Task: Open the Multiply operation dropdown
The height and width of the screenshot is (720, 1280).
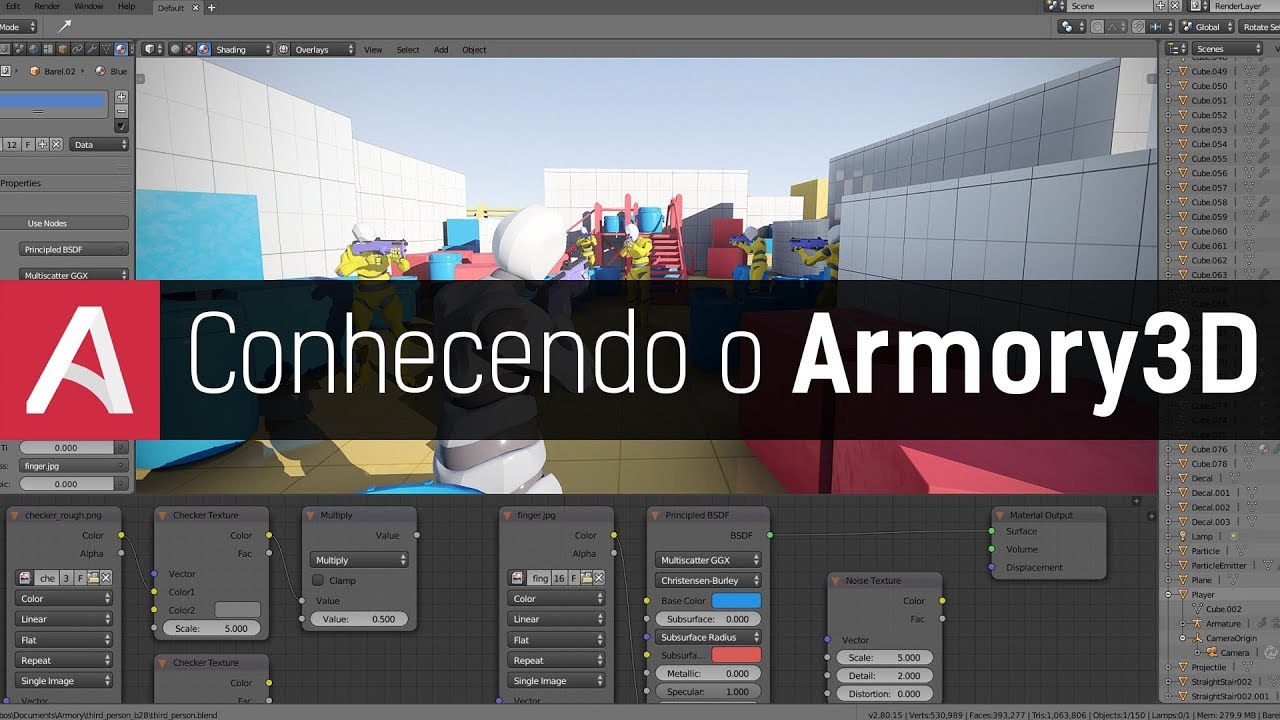Action: (359, 560)
